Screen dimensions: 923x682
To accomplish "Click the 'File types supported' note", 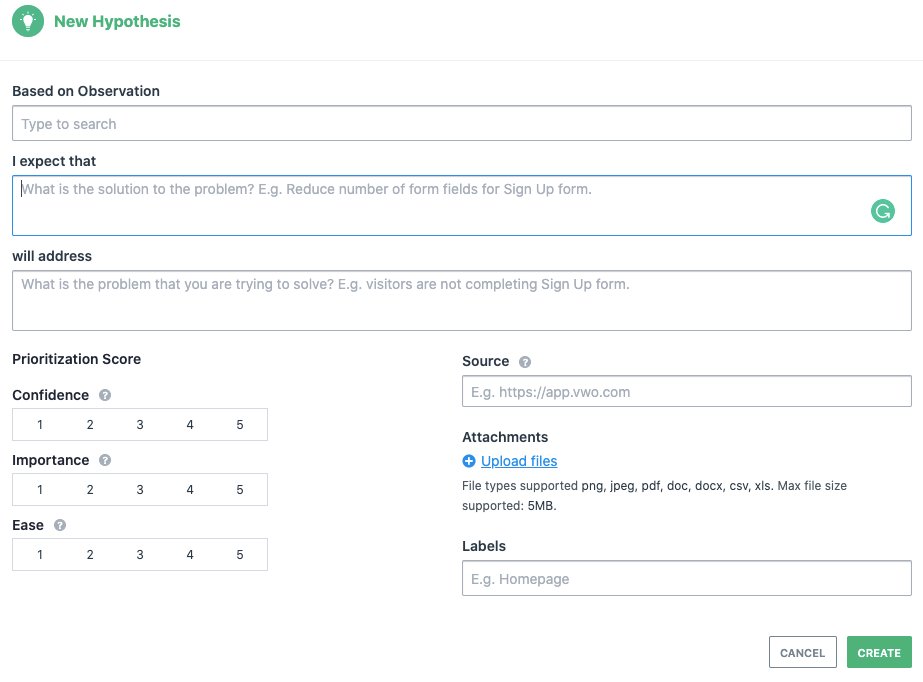I will click(655, 495).
